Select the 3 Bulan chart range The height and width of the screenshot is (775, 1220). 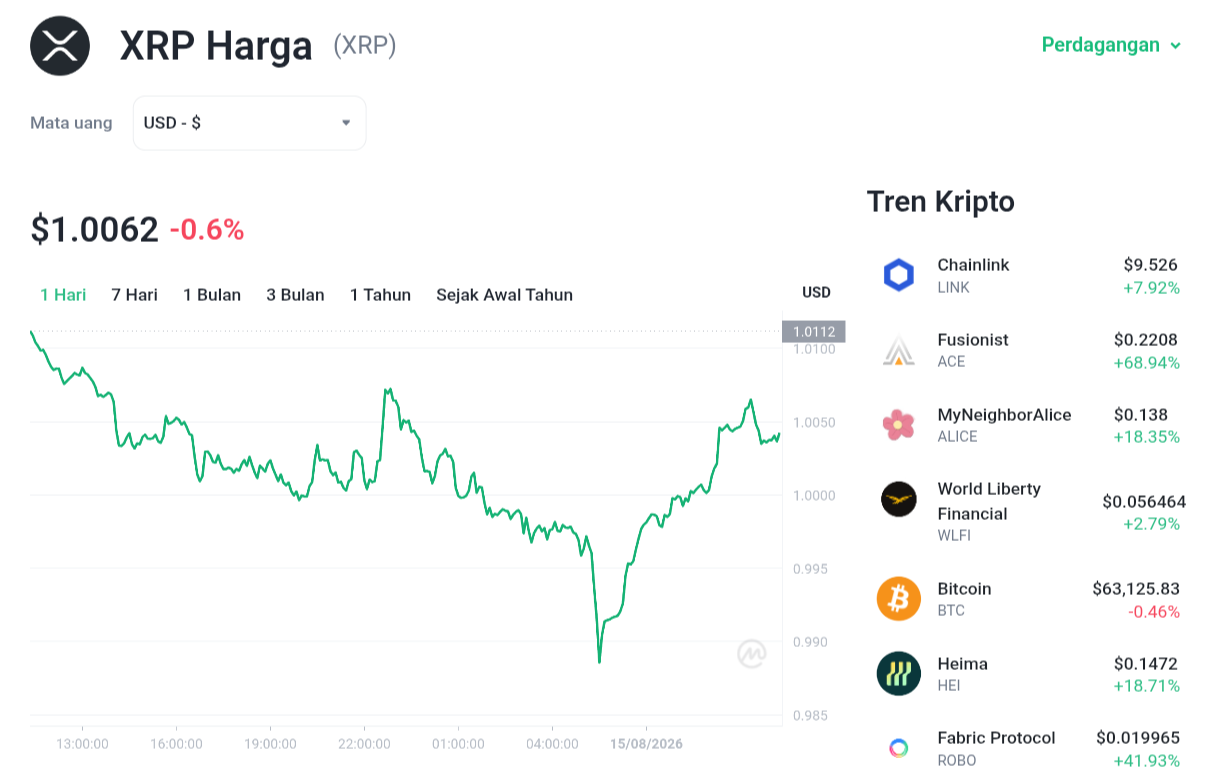(x=295, y=295)
